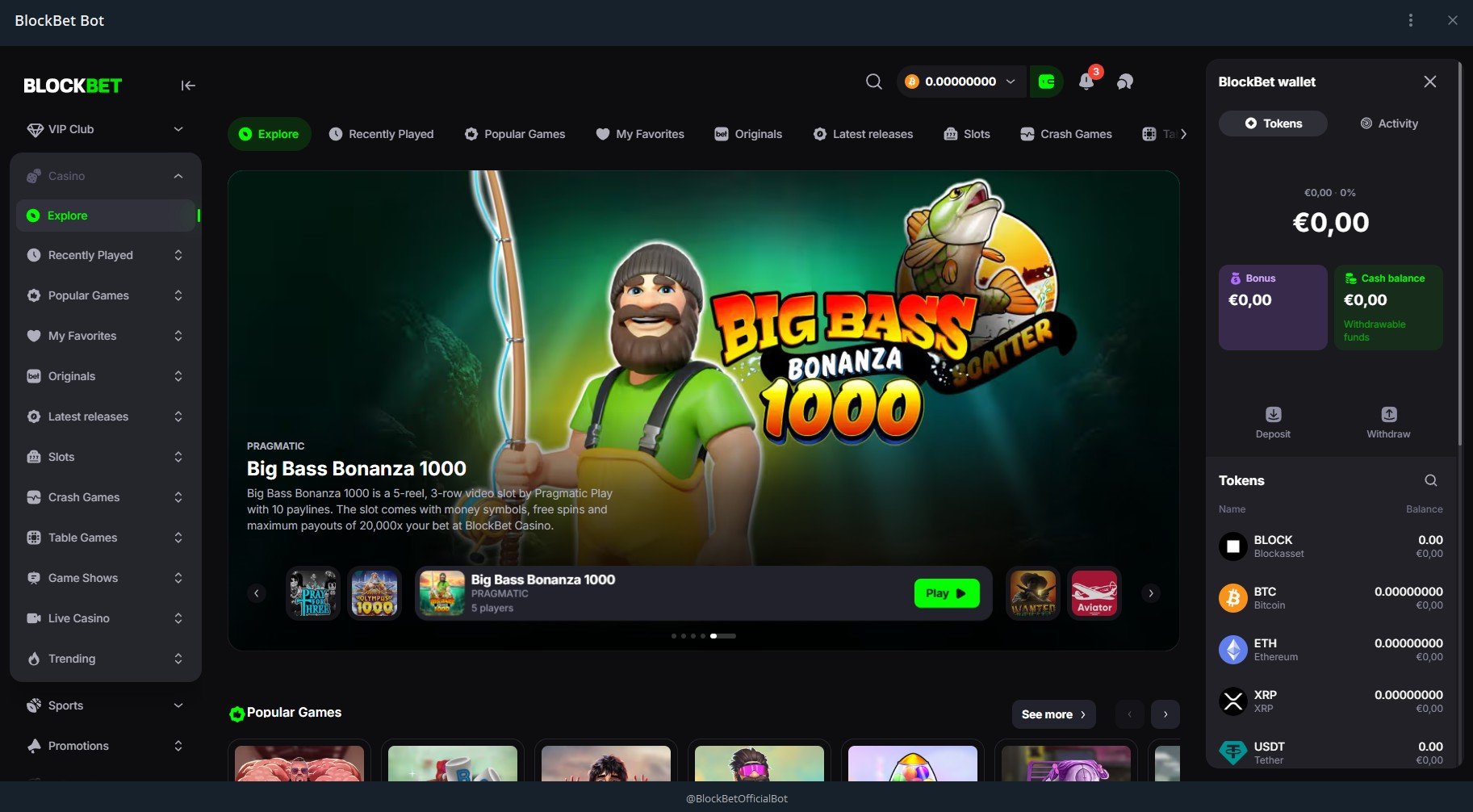This screenshot has width=1473, height=812.
Task: Click the Deposit icon in wallet
Action: [x=1273, y=415]
